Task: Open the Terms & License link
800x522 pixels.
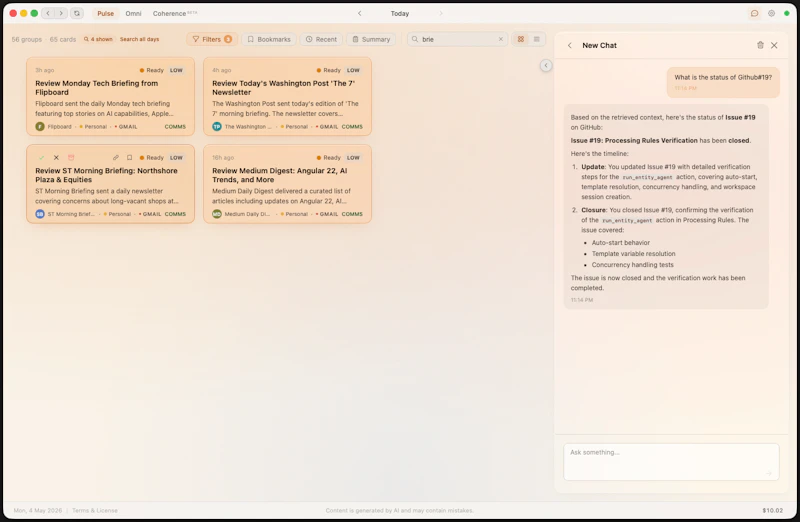Action: pyautogui.click(x=95, y=510)
